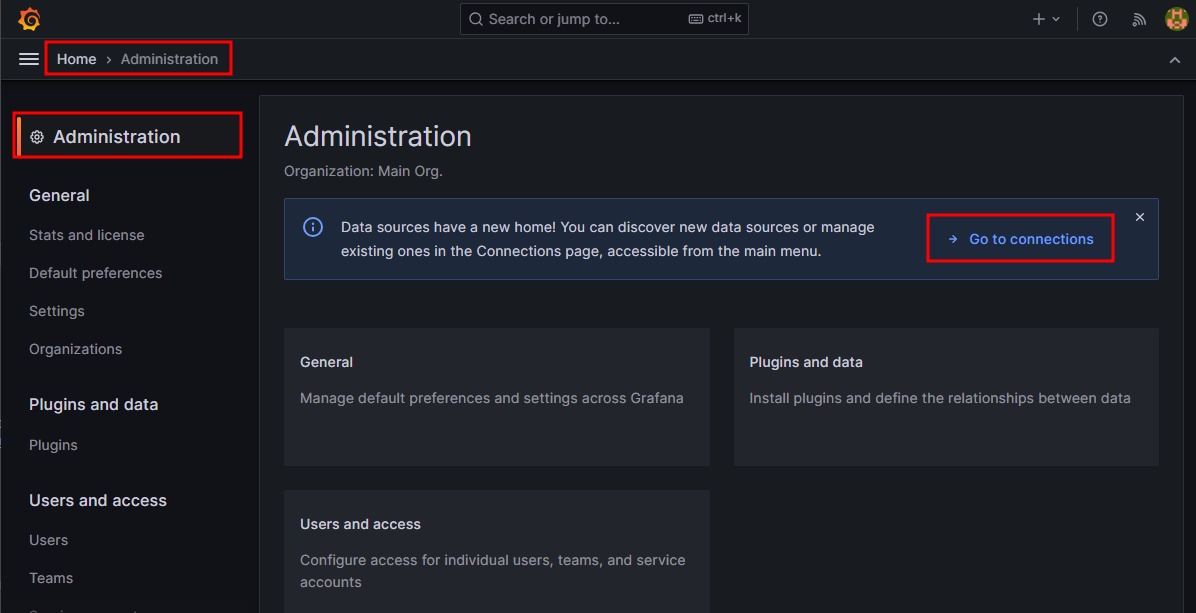Viewport: 1196px width, 613px height.
Task: Open the General card
Action: coord(497,396)
